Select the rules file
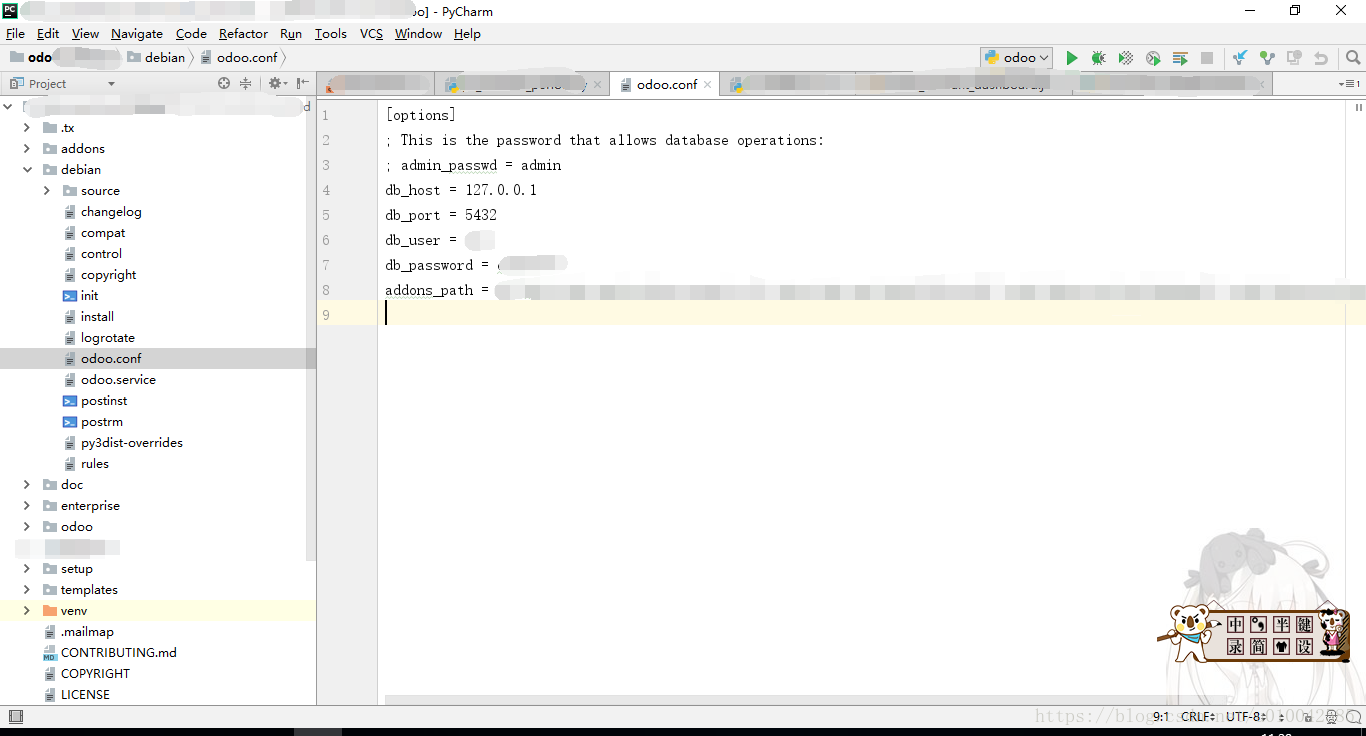Viewport: 1366px width, 736px height. pyautogui.click(x=95, y=464)
